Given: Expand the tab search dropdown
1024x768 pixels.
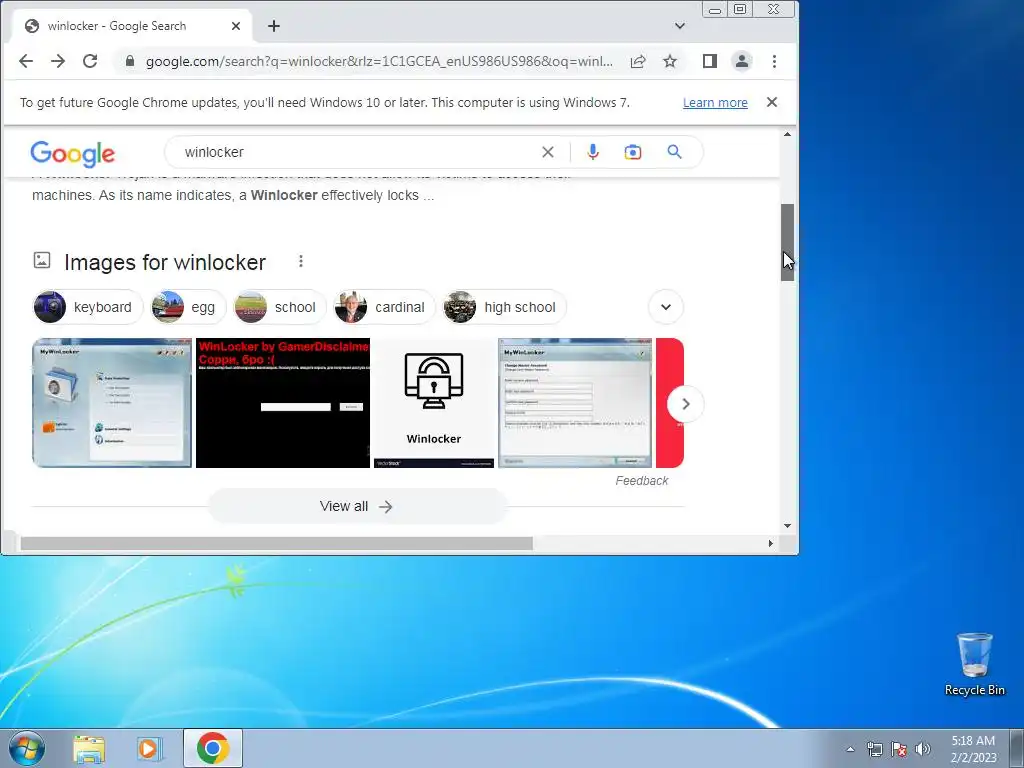Looking at the screenshot, I should (680, 26).
